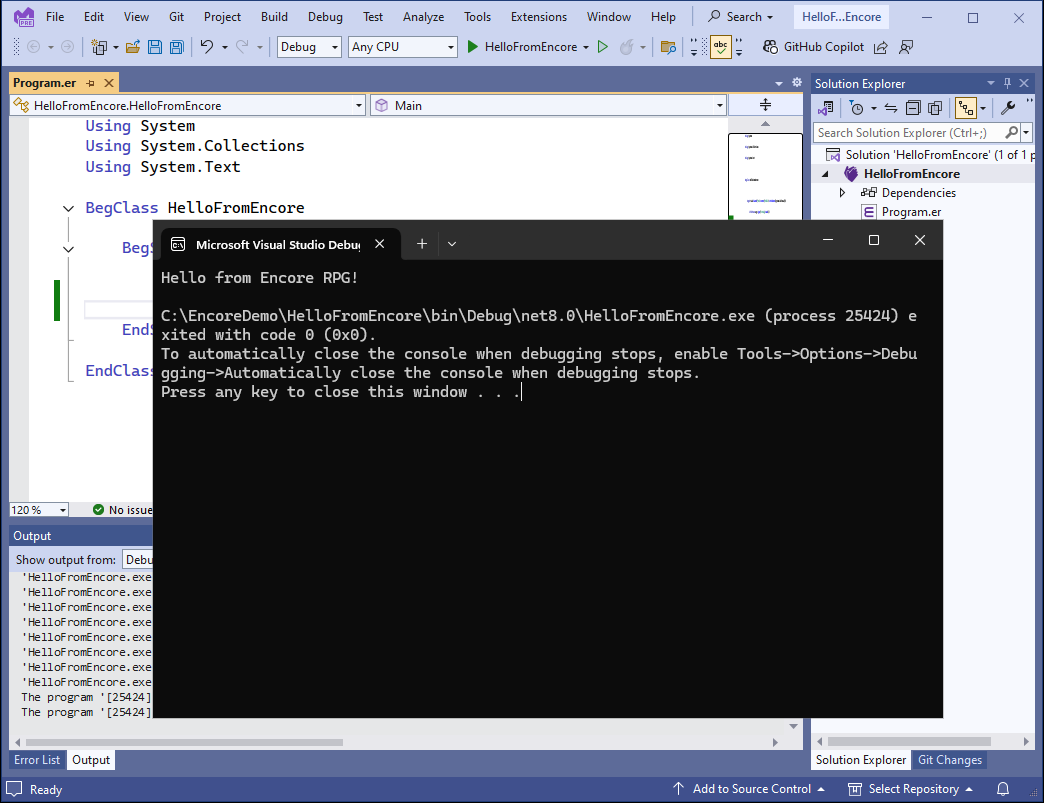Click Pending Changes Filter clock icon

856,108
